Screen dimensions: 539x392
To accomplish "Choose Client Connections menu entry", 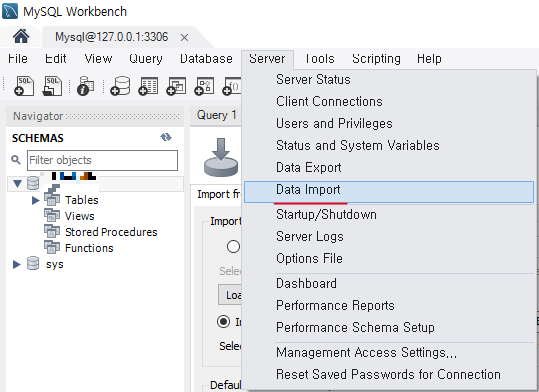I will pyautogui.click(x=389, y=102).
